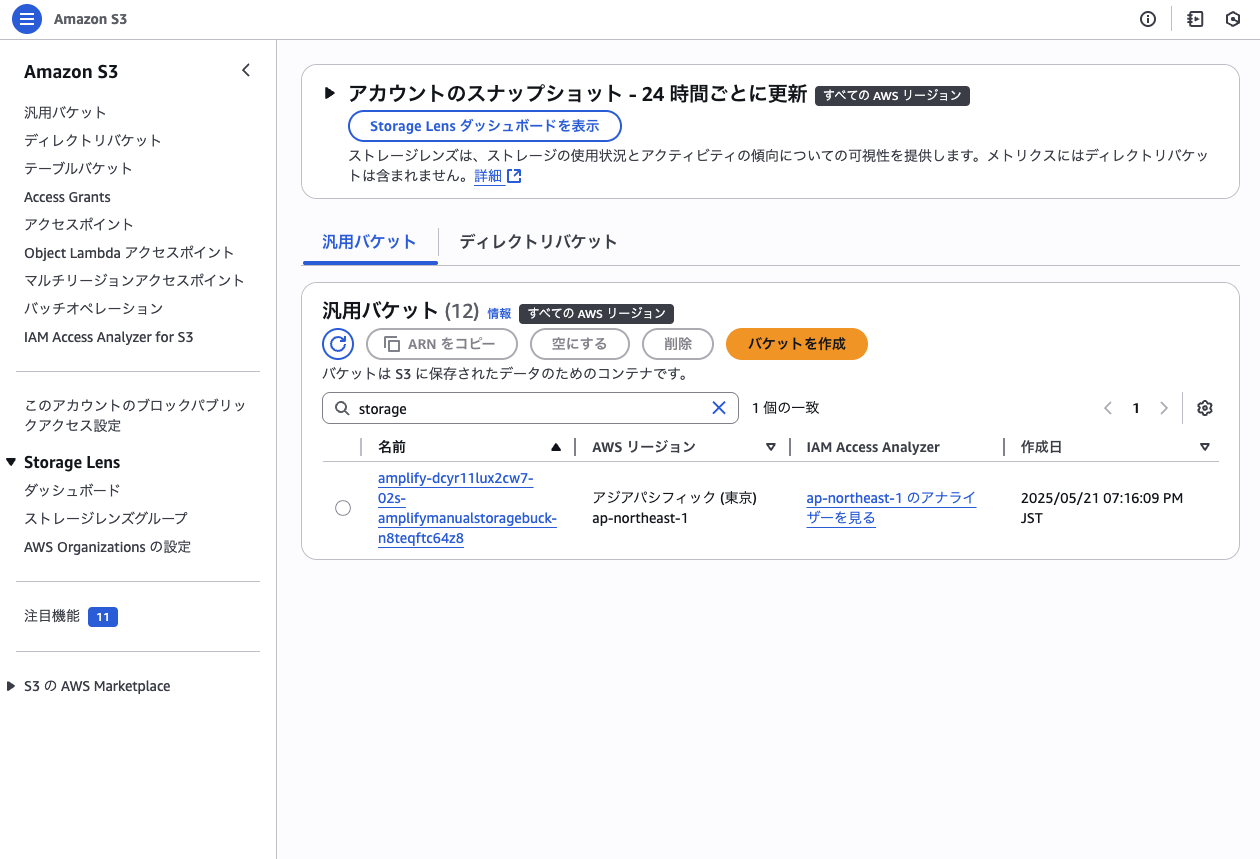The width and height of the screenshot is (1260, 859).
Task: Open the amplify-dcyr11lux2cw7 bucket link
Action: pyautogui.click(x=468, y=508)
